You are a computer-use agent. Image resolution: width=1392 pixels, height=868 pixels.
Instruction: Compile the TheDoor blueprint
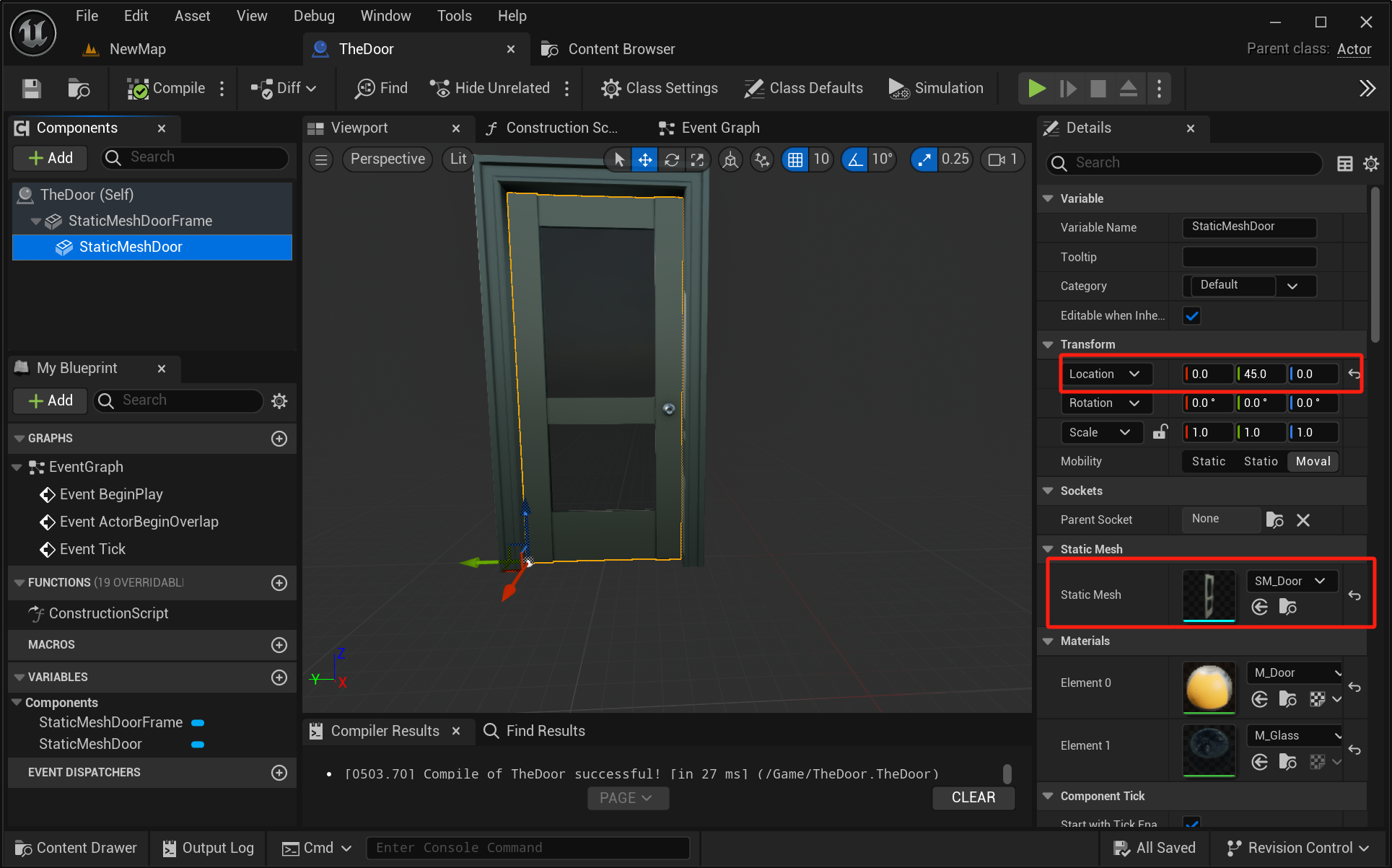pyautogui.click(x=167, y=88)
